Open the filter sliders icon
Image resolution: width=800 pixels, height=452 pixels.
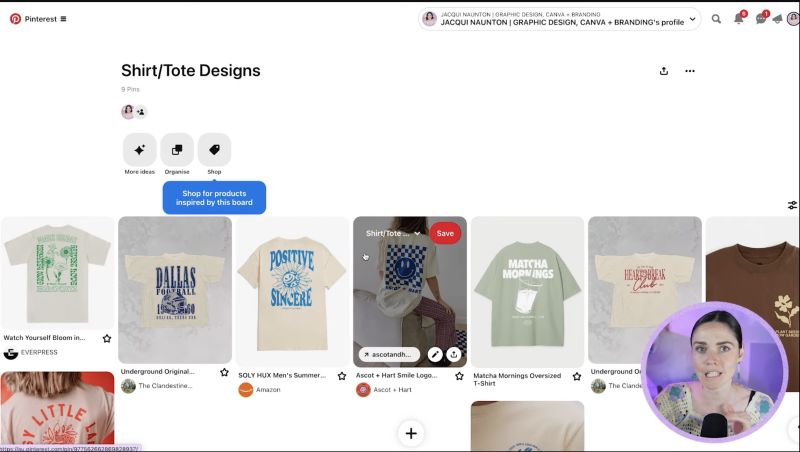pyautogui.click(x=792, y=205)
